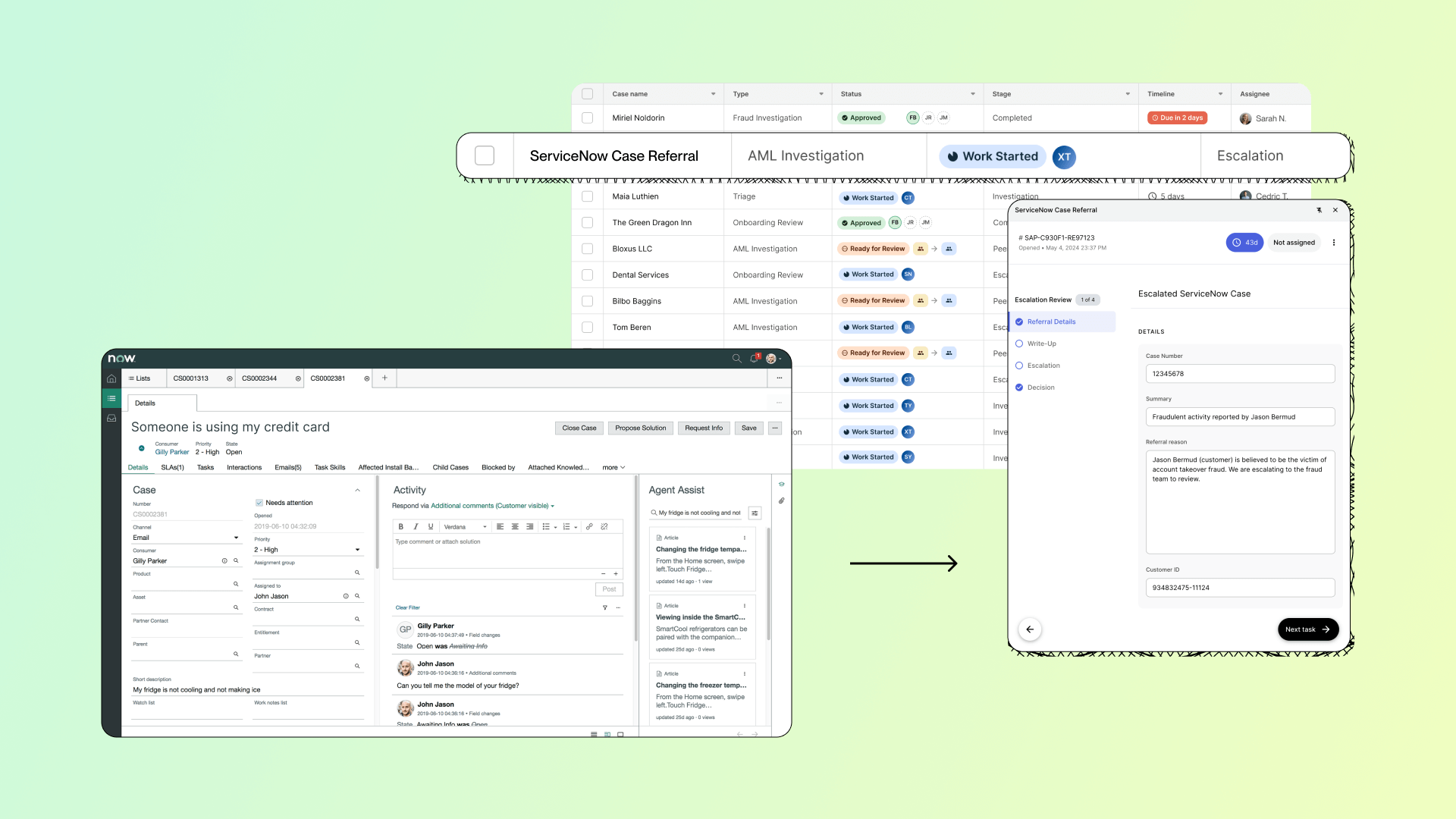Screen dimensions: 1456x819
Task: Remove link in the comment editor
Action: [604, 526]
